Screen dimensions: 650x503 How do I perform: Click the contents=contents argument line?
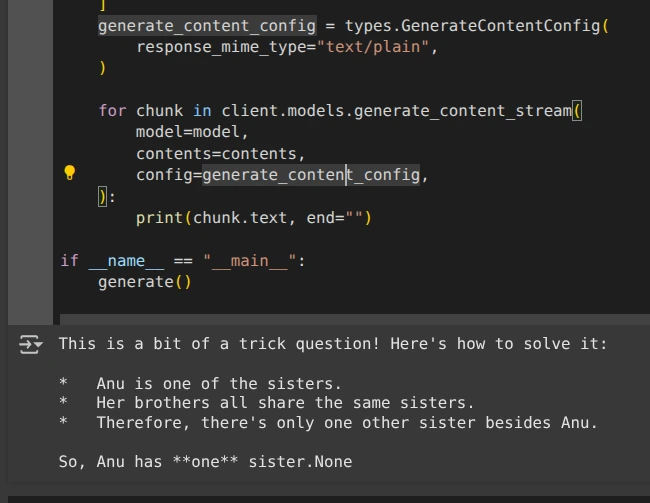pyautogui.click(x=220, y=154)
